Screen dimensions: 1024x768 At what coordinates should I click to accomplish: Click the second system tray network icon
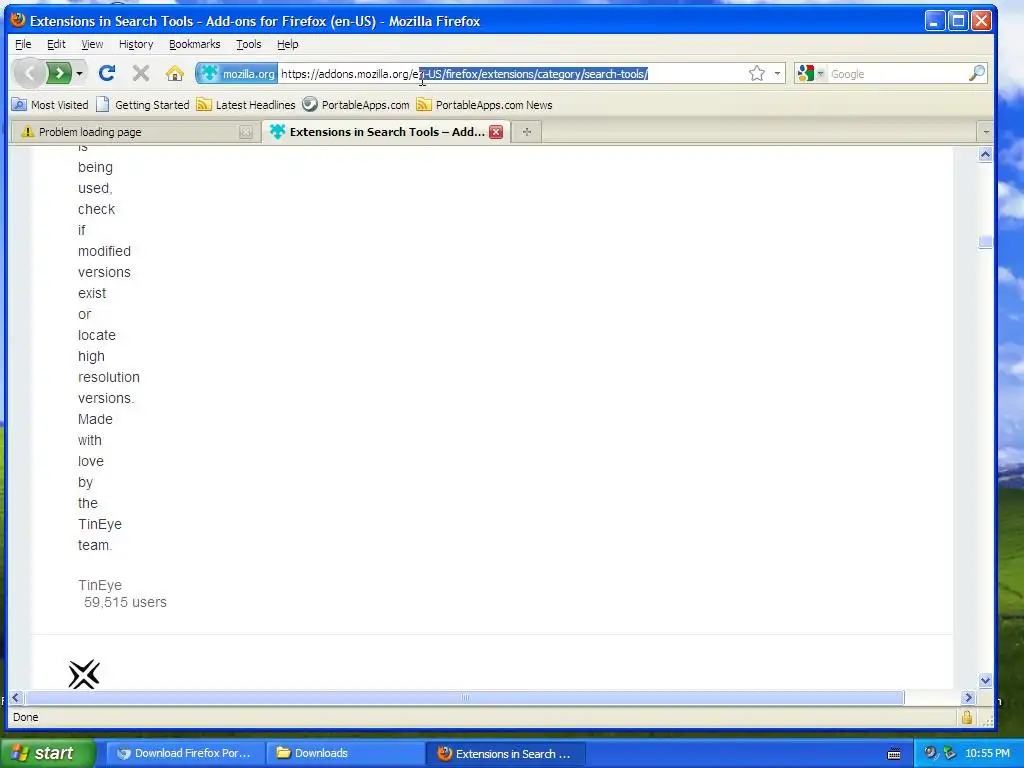click(x=948, y=753)
